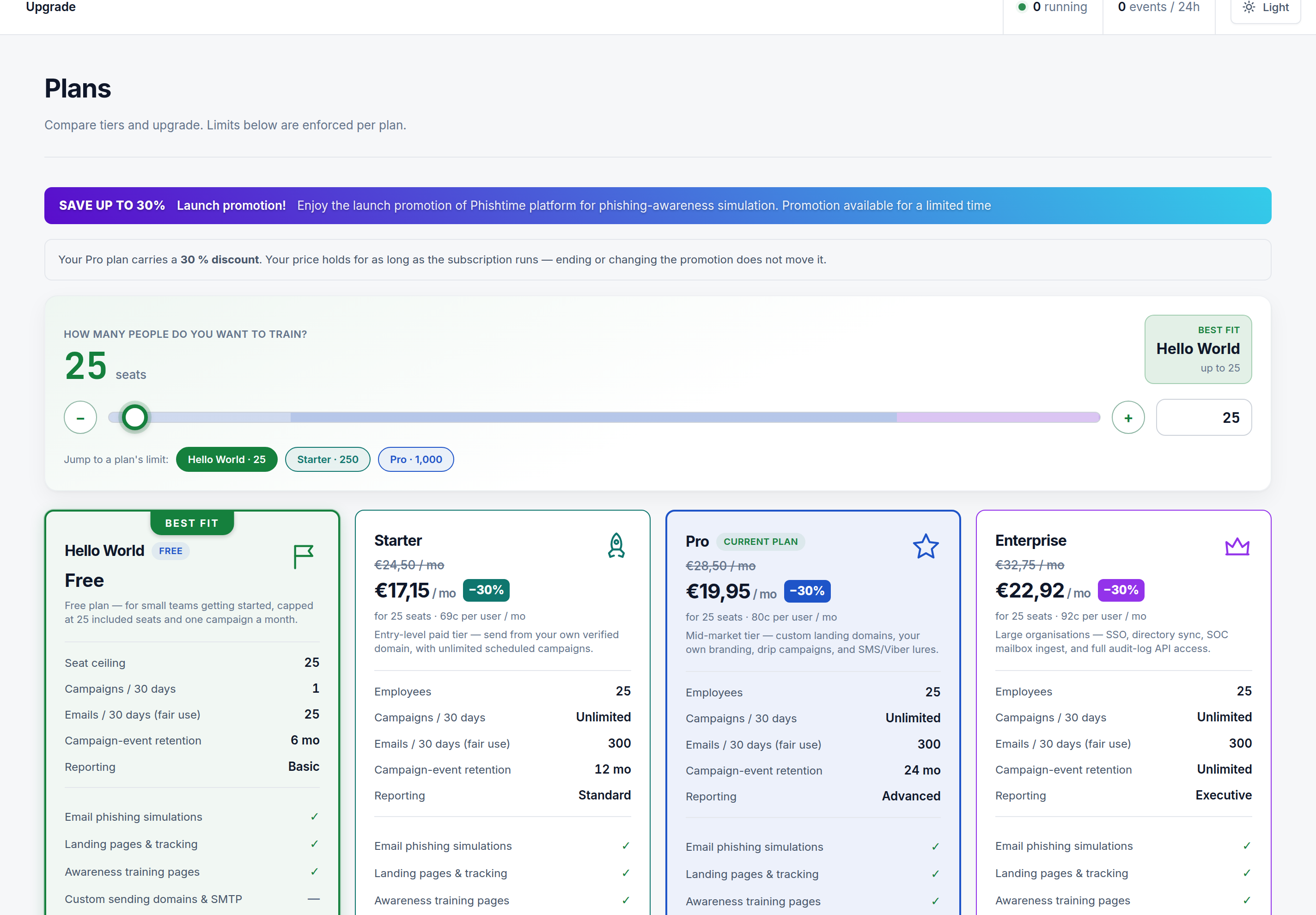Click Enterprise Reporting Executive value
Screen dimensions: 1316x915
[1223, 795]
